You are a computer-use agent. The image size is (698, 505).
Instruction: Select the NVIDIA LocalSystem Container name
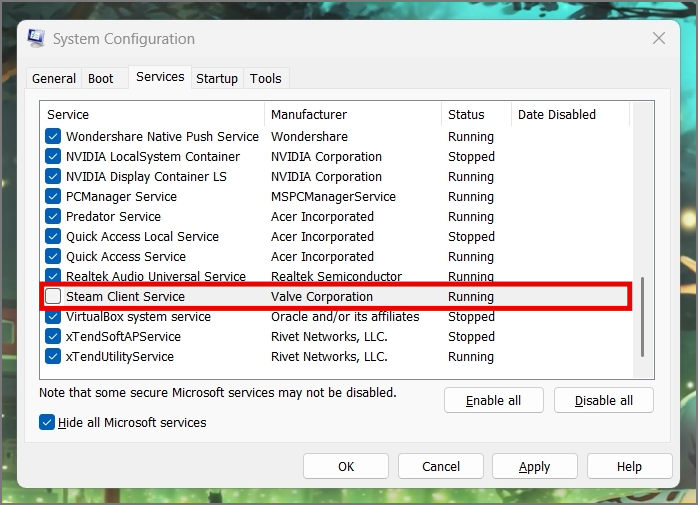click(153, 157)
